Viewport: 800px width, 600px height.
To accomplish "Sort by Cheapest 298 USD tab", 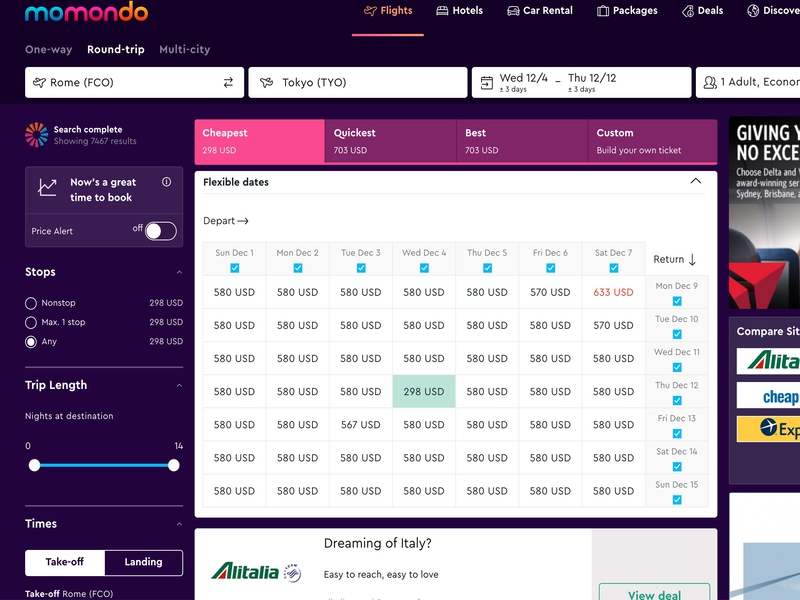I will (259, 141).
